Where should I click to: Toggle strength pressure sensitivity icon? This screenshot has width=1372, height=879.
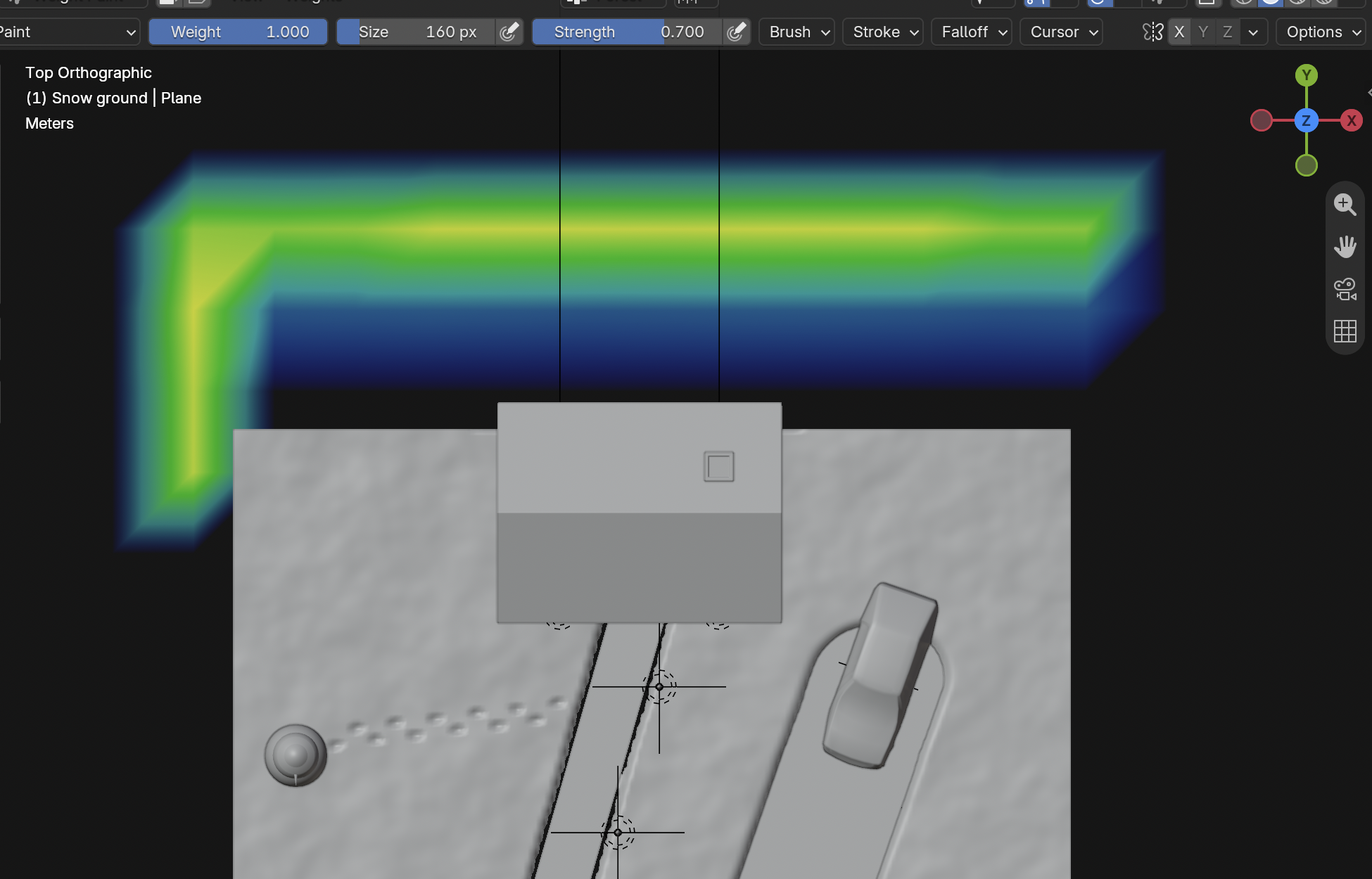pyautogui.click(x=736, y=32)
